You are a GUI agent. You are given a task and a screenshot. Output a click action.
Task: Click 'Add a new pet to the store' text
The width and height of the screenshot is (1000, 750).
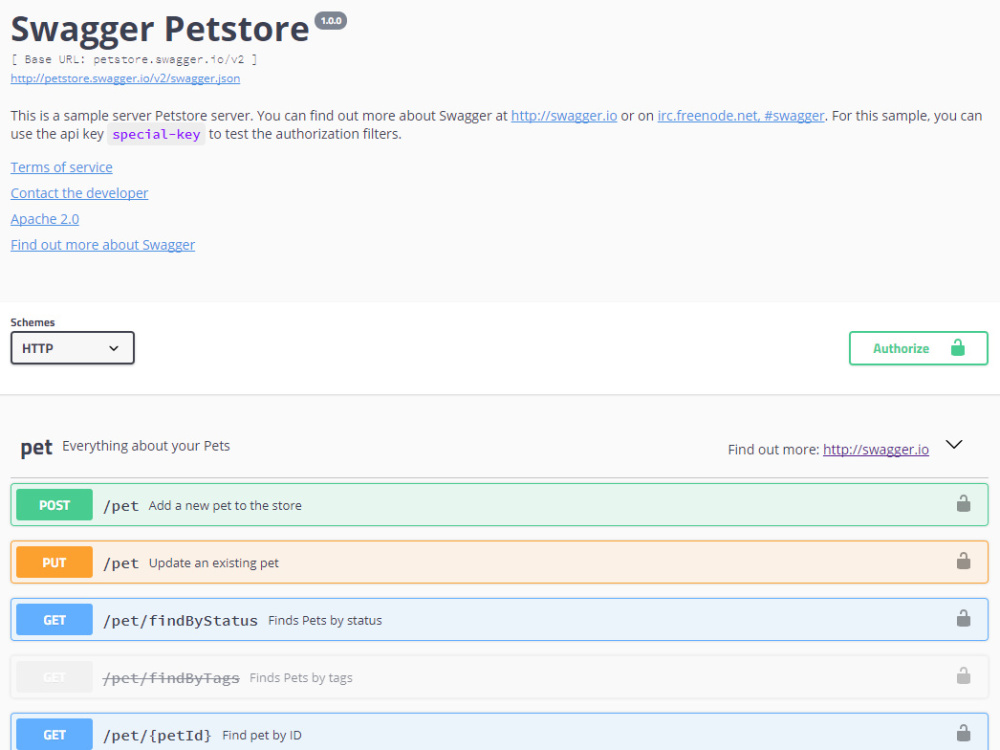[x=225, y=506]
